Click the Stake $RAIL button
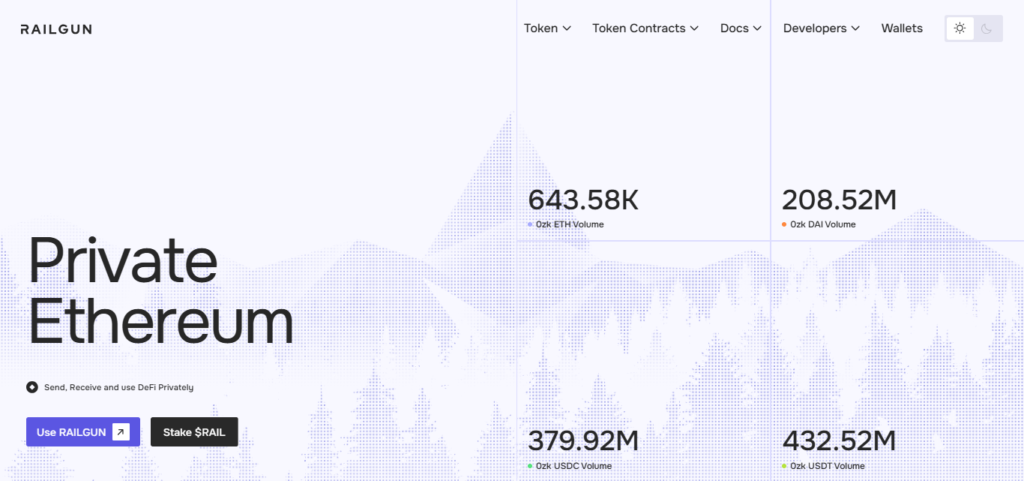The width and height of the screenshot is (1024, 481). point(194,432)
